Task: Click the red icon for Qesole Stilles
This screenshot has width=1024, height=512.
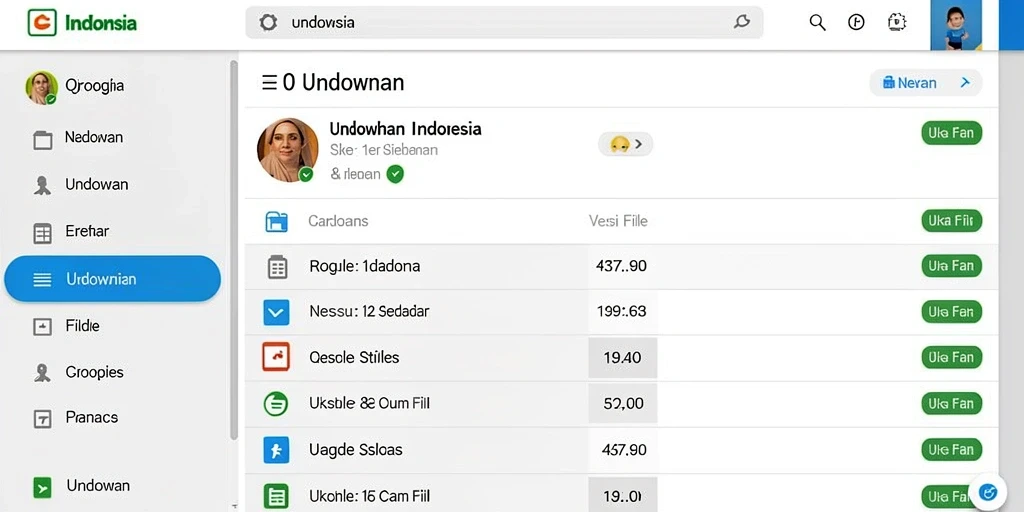Action: (276, 357)
